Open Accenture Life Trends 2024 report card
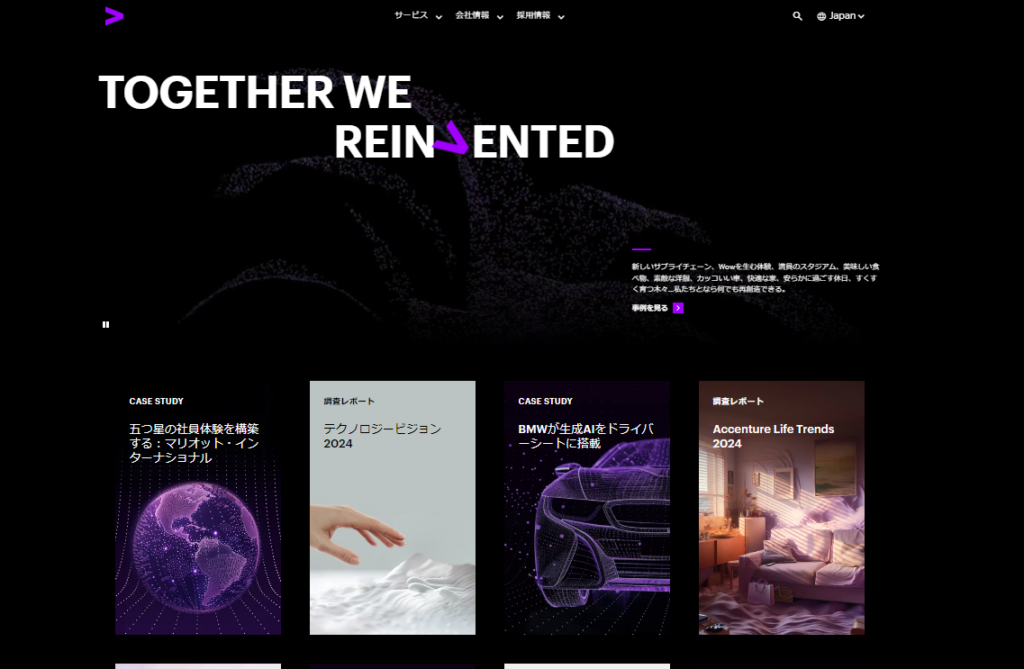Viewport: 1024px width, 669px height. (x=782, y=508)
